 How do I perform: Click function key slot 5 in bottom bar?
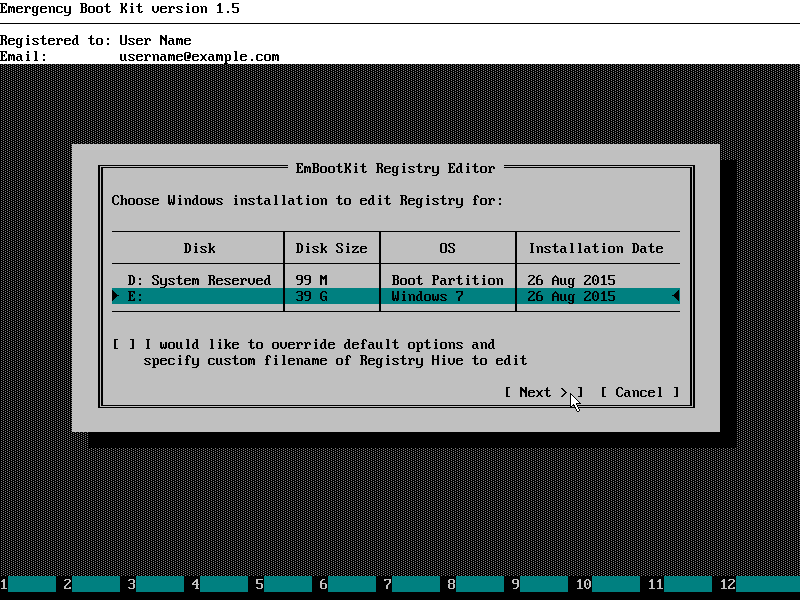coord(284,584)
